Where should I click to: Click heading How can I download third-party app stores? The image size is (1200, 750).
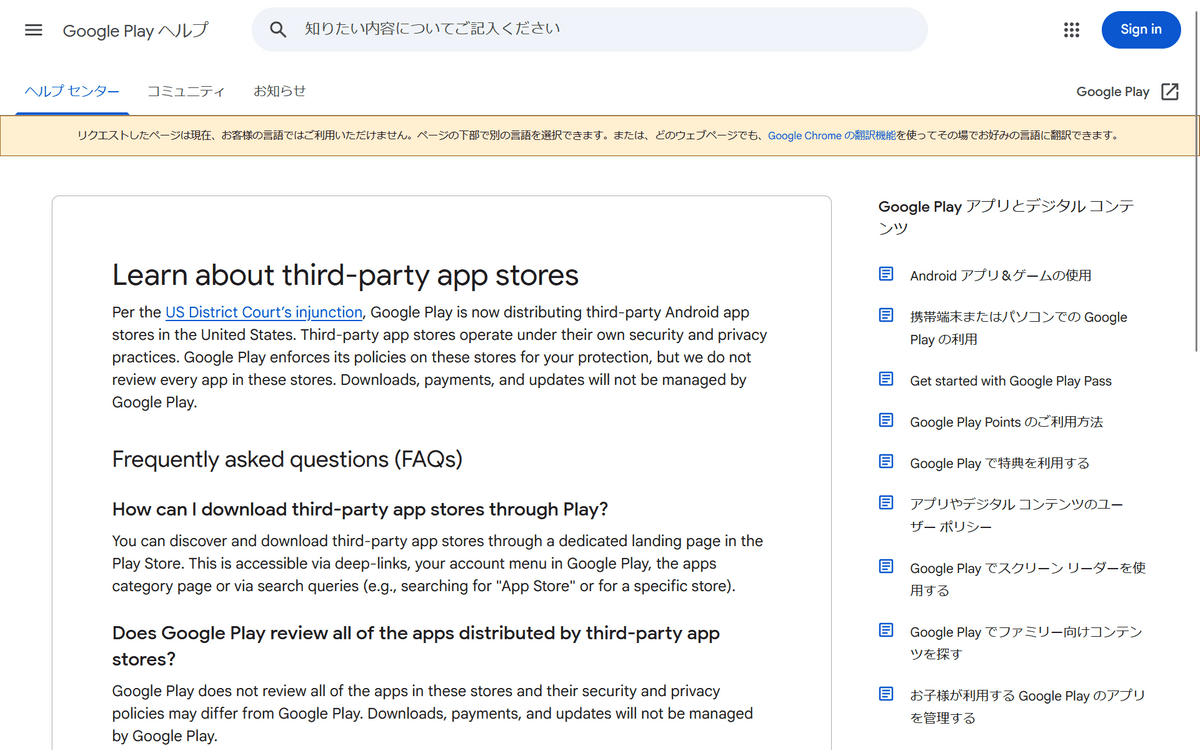pyautogui.click(x=360, y=509)
